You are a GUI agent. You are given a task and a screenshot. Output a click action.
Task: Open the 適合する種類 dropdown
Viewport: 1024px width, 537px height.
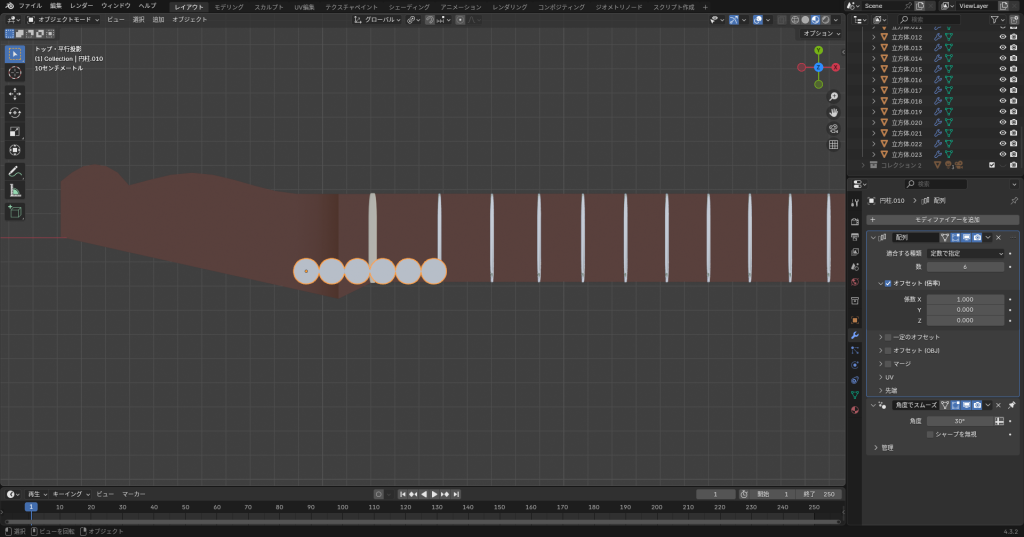pos(965,254)
